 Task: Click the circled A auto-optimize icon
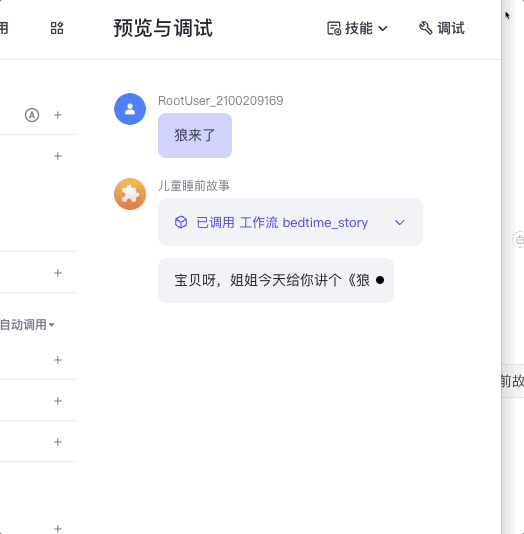[32, 115]
